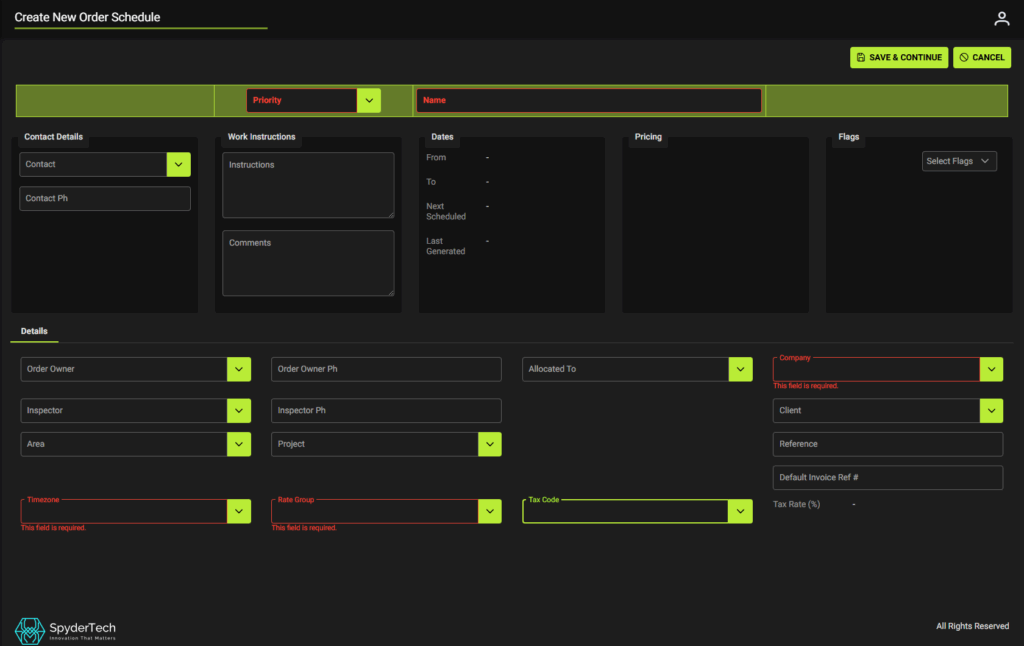Click the Reference input field
The image size is (1024, 646).
(887, 444)
